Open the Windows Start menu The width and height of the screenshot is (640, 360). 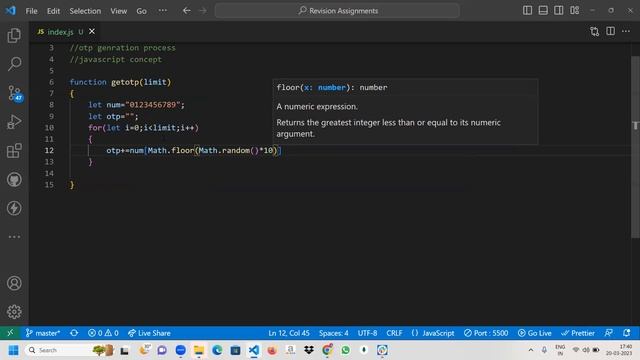(x=13, y=350)
